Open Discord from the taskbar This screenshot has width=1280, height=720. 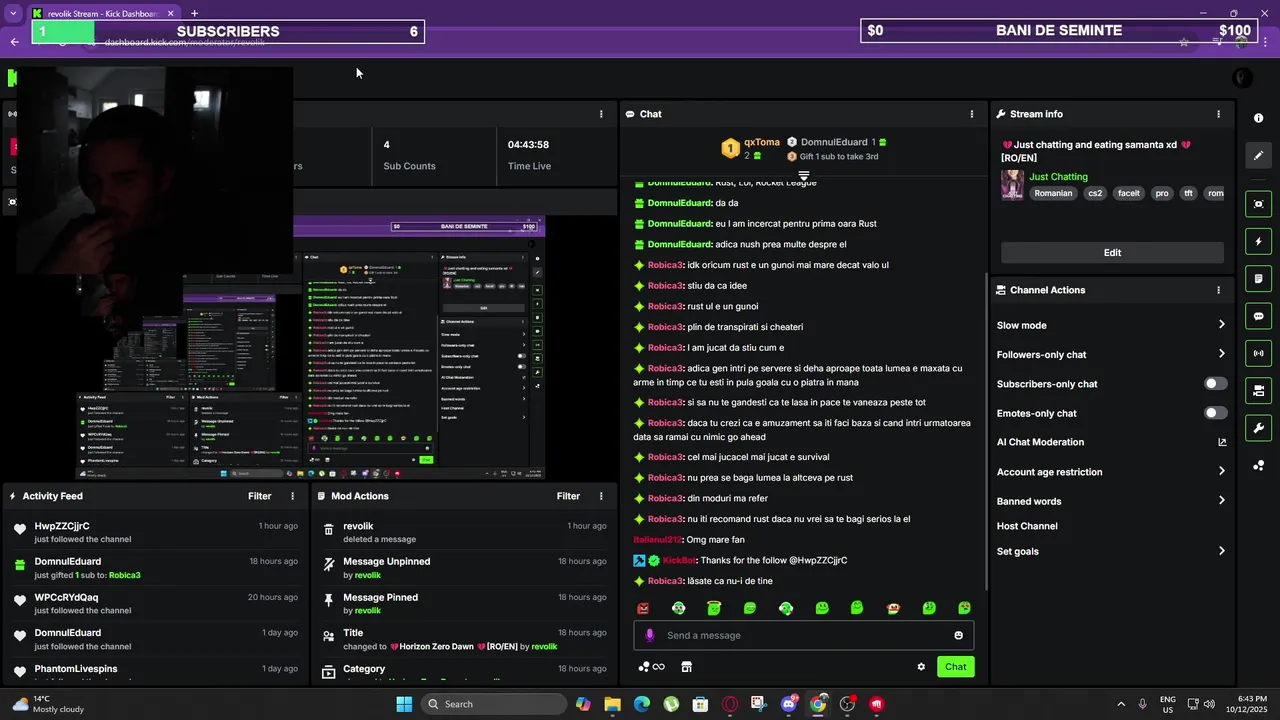click(x=788, y=704)
